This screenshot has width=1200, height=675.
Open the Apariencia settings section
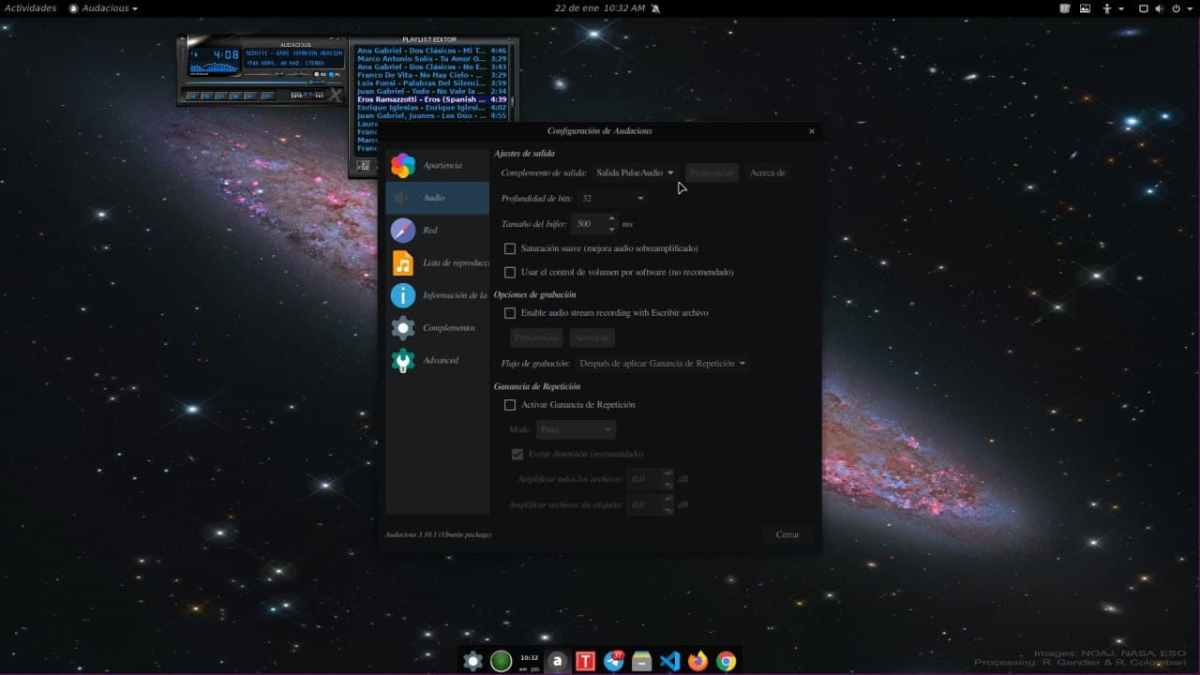click(437, 164)
